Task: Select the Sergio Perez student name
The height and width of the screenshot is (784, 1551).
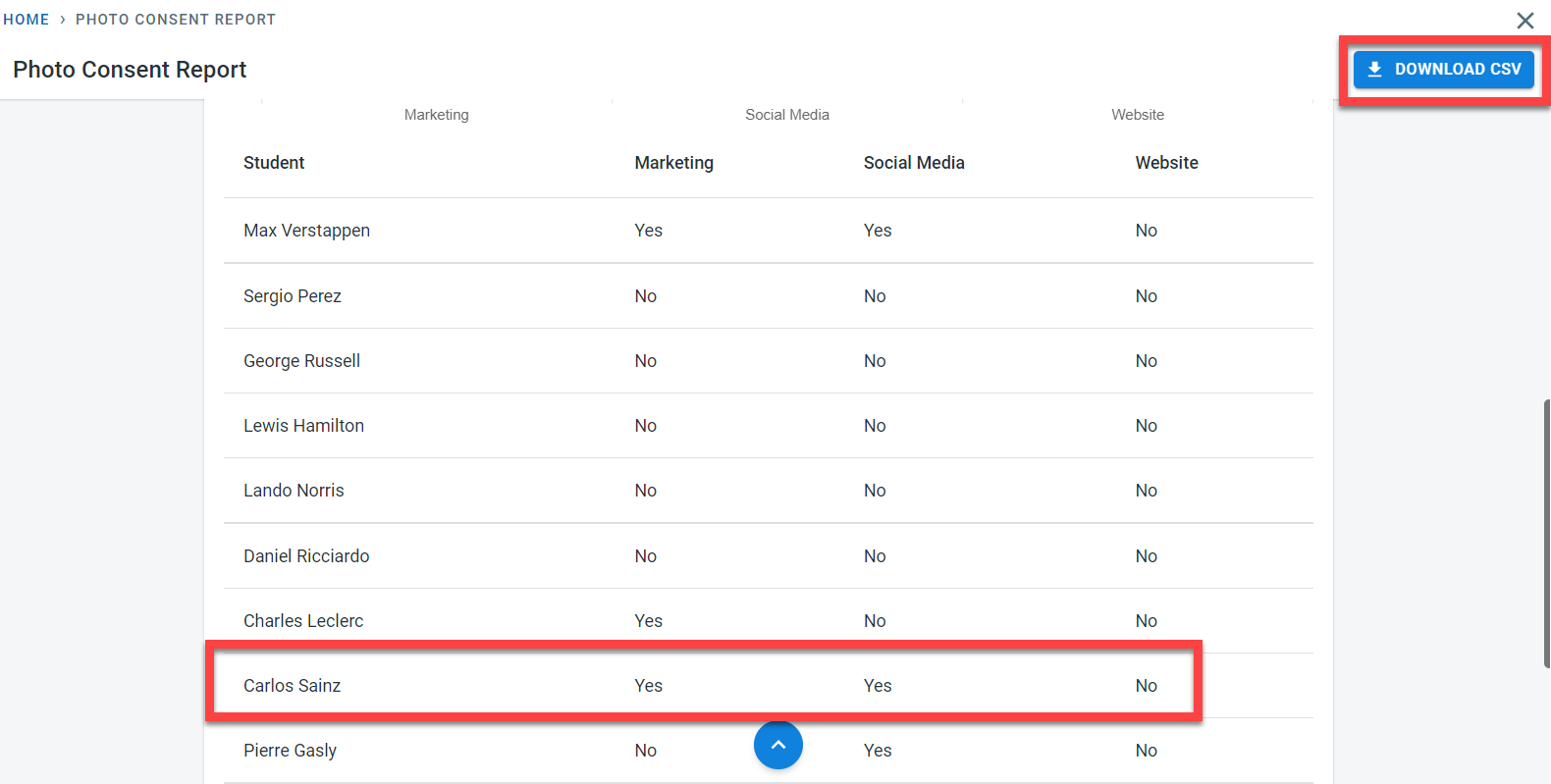Action: click(293, 296)
